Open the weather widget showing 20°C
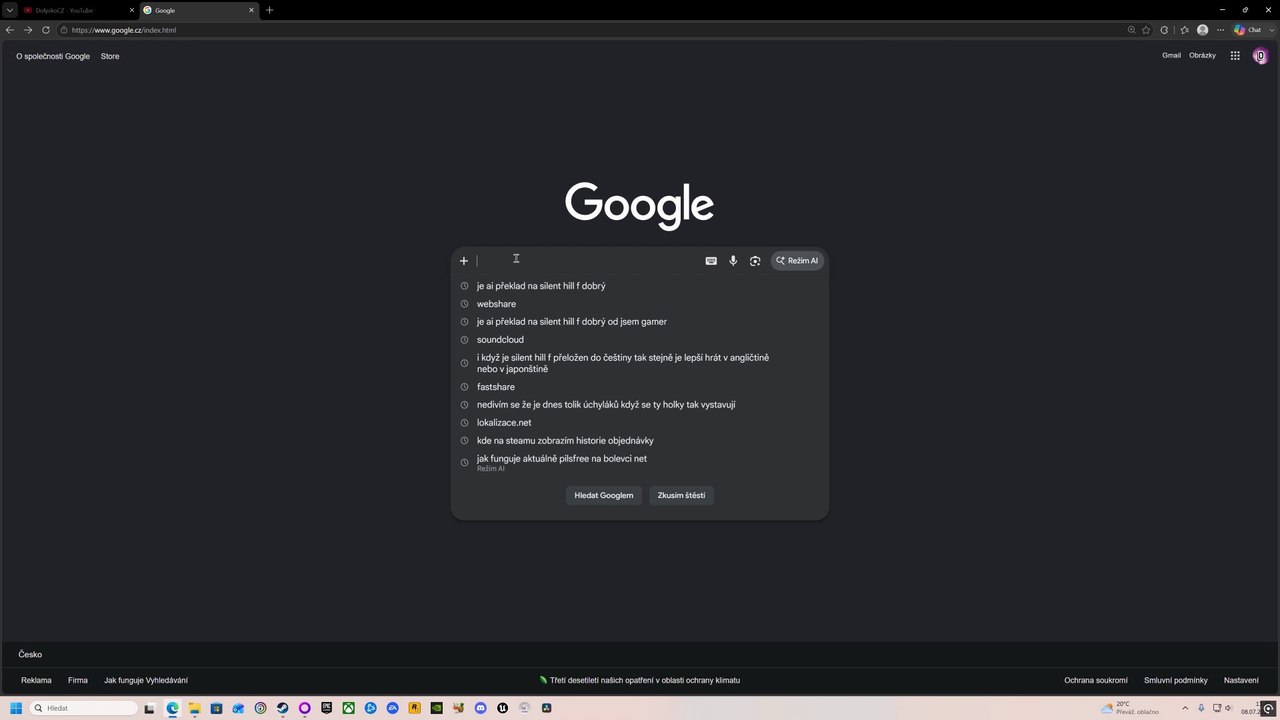1280x720 pixels. click(x=1130, y=708)
